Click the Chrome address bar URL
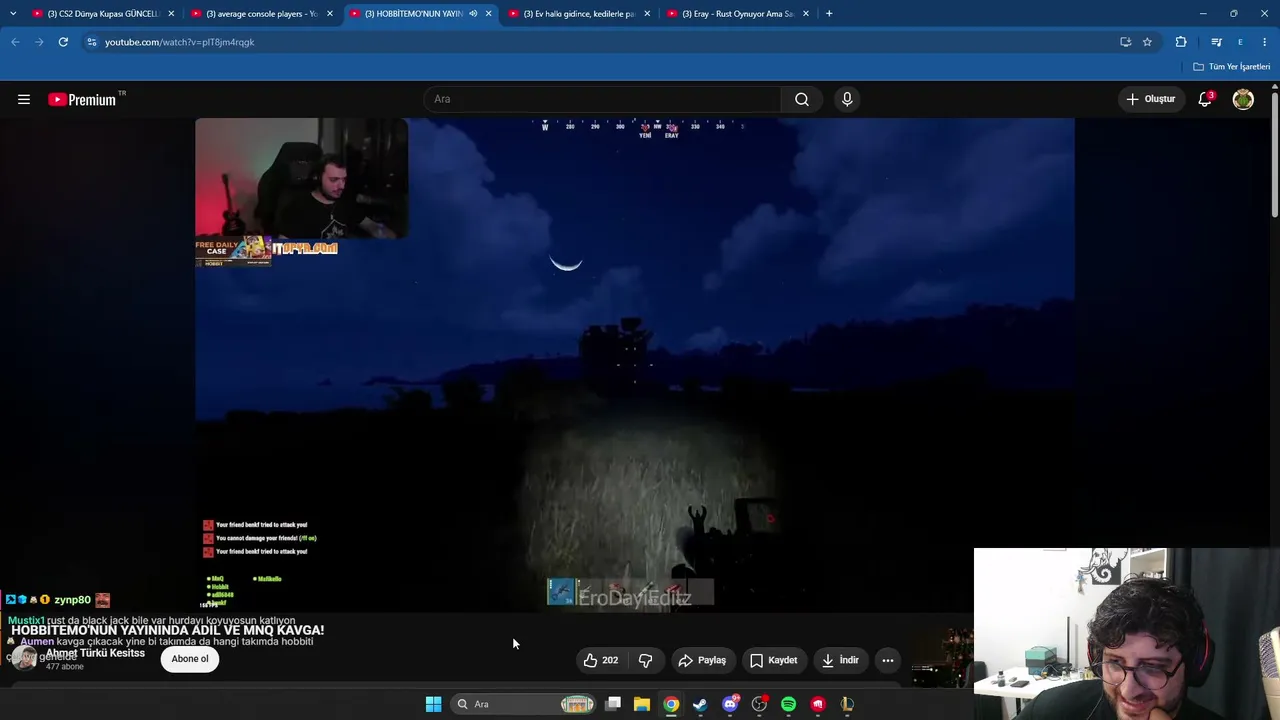Viewport: 1280px width, 720px height. click(180, 42)
